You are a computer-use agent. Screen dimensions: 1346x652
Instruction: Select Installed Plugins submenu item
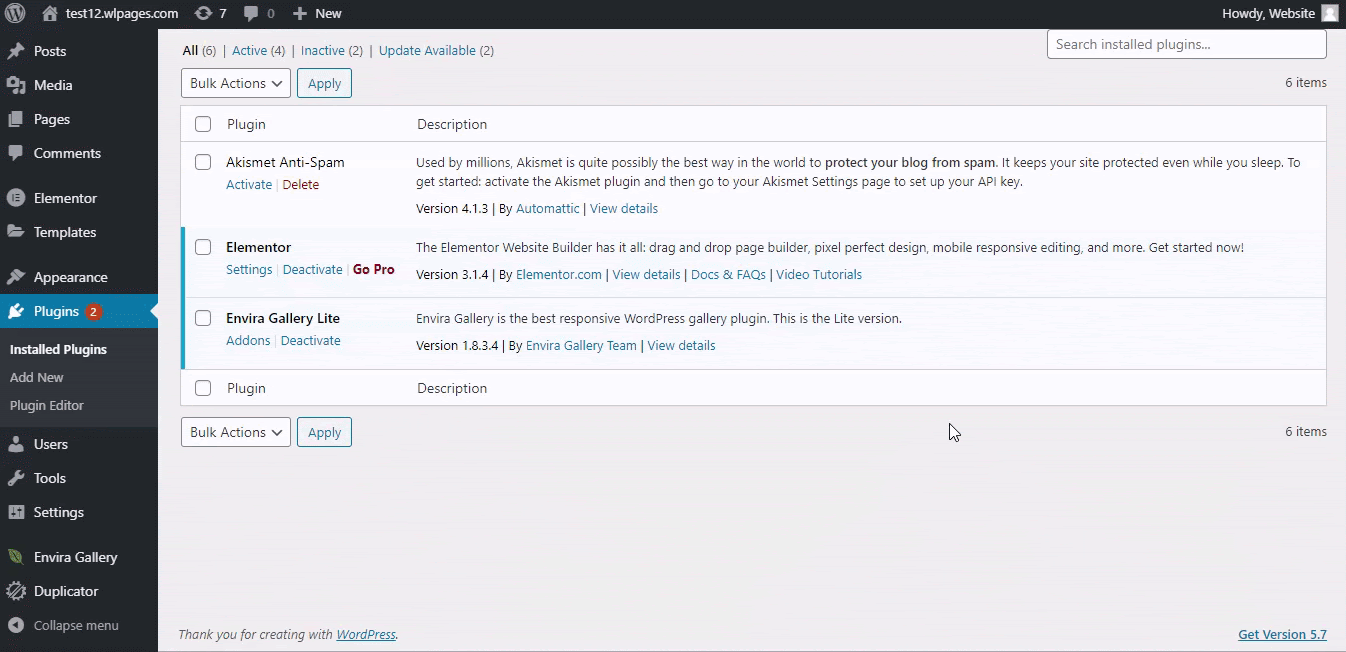[58, 349]
